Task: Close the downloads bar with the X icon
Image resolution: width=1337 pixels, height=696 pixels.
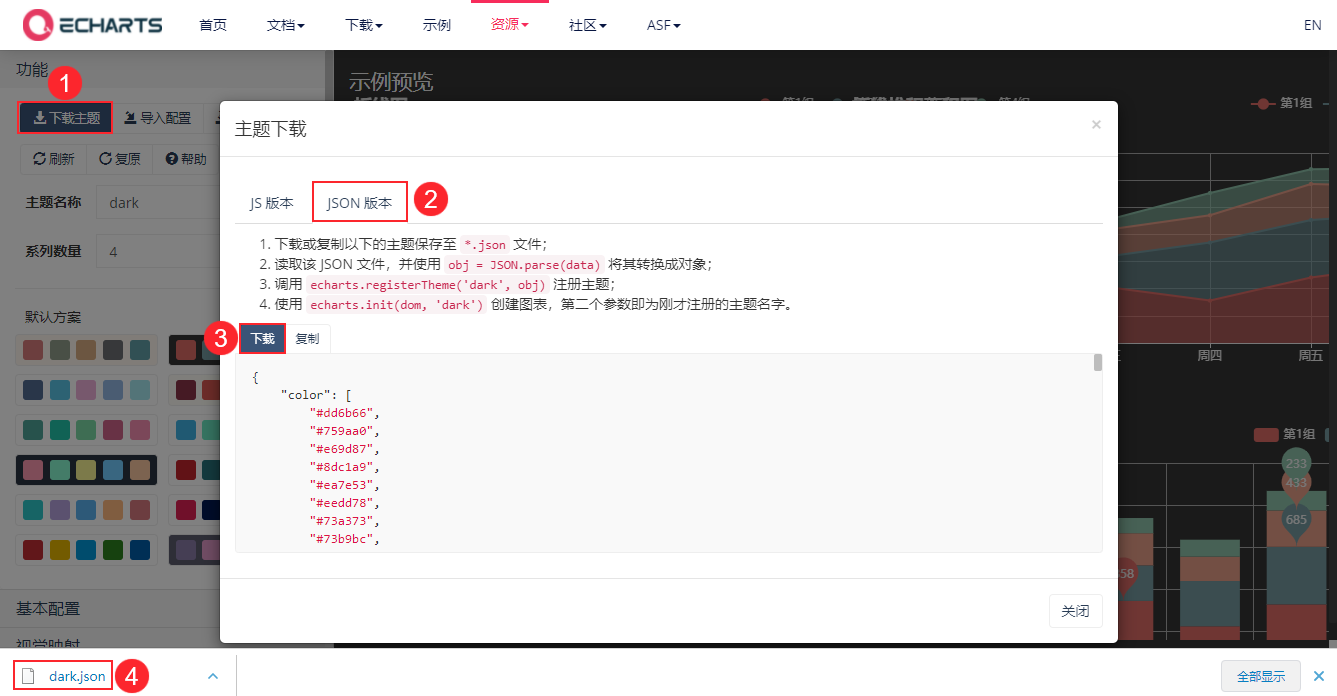Action: pos(1319,676)
